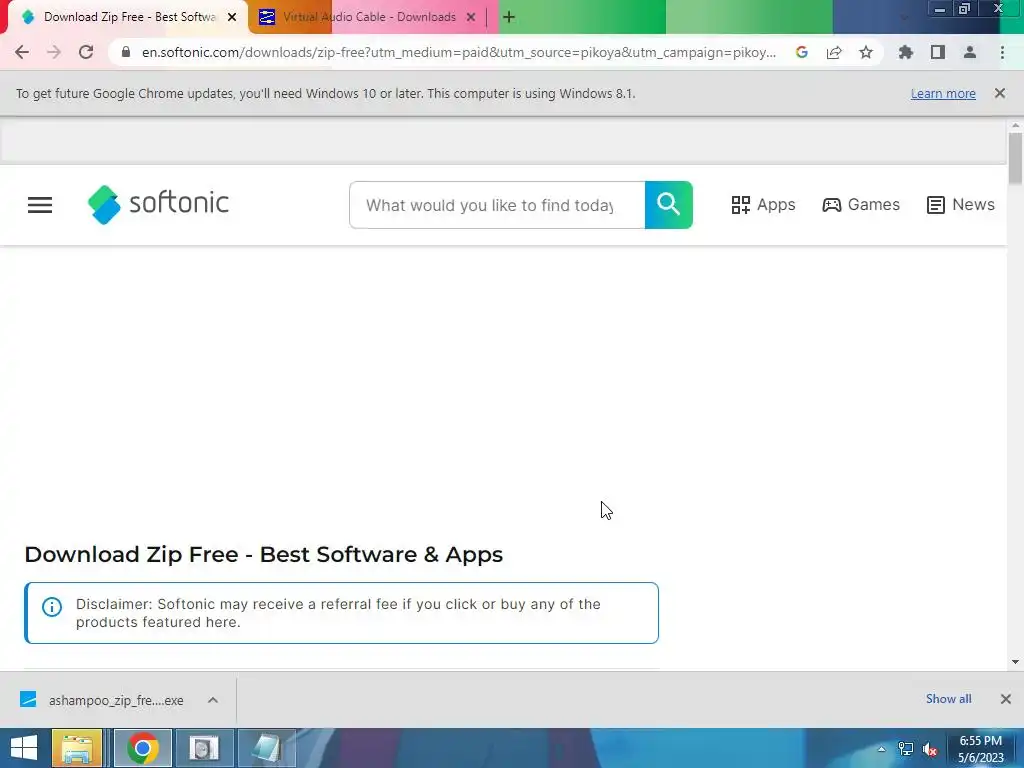Open the Softonic hamburger menu

(40, 205)
